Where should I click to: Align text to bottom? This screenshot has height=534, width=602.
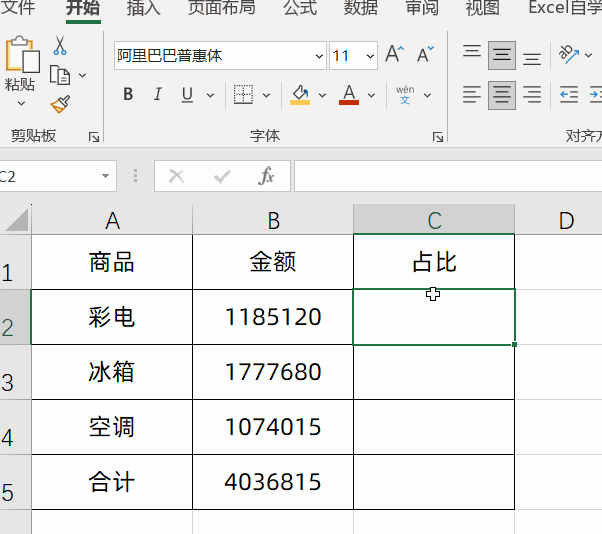532,59
